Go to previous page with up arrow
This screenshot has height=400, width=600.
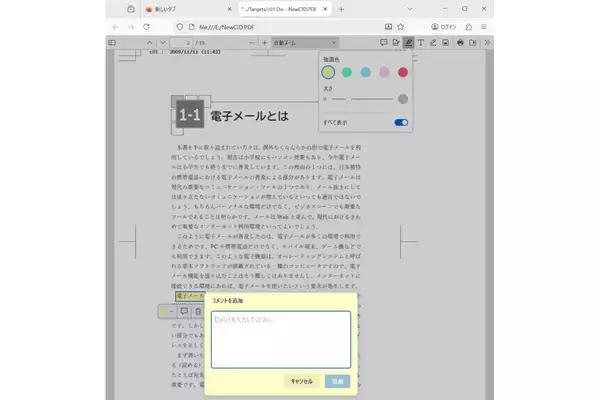click(x=150, y=43)
